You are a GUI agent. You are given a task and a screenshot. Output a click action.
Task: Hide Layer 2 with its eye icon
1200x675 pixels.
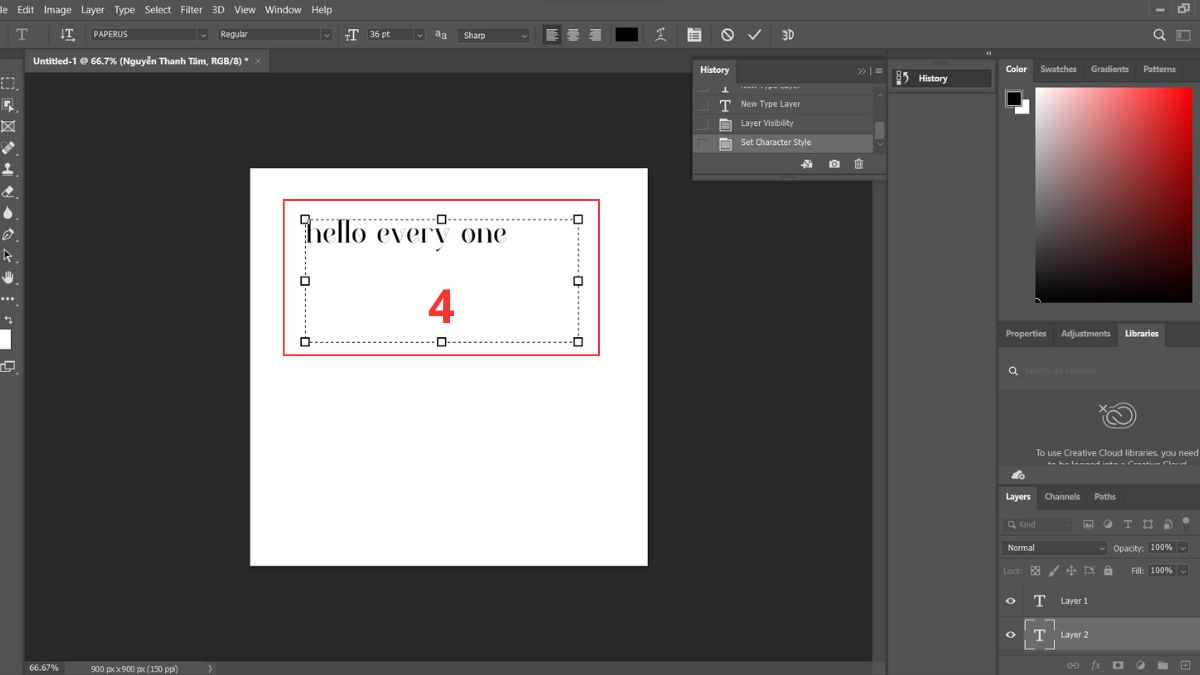[x=1010, y=634]
